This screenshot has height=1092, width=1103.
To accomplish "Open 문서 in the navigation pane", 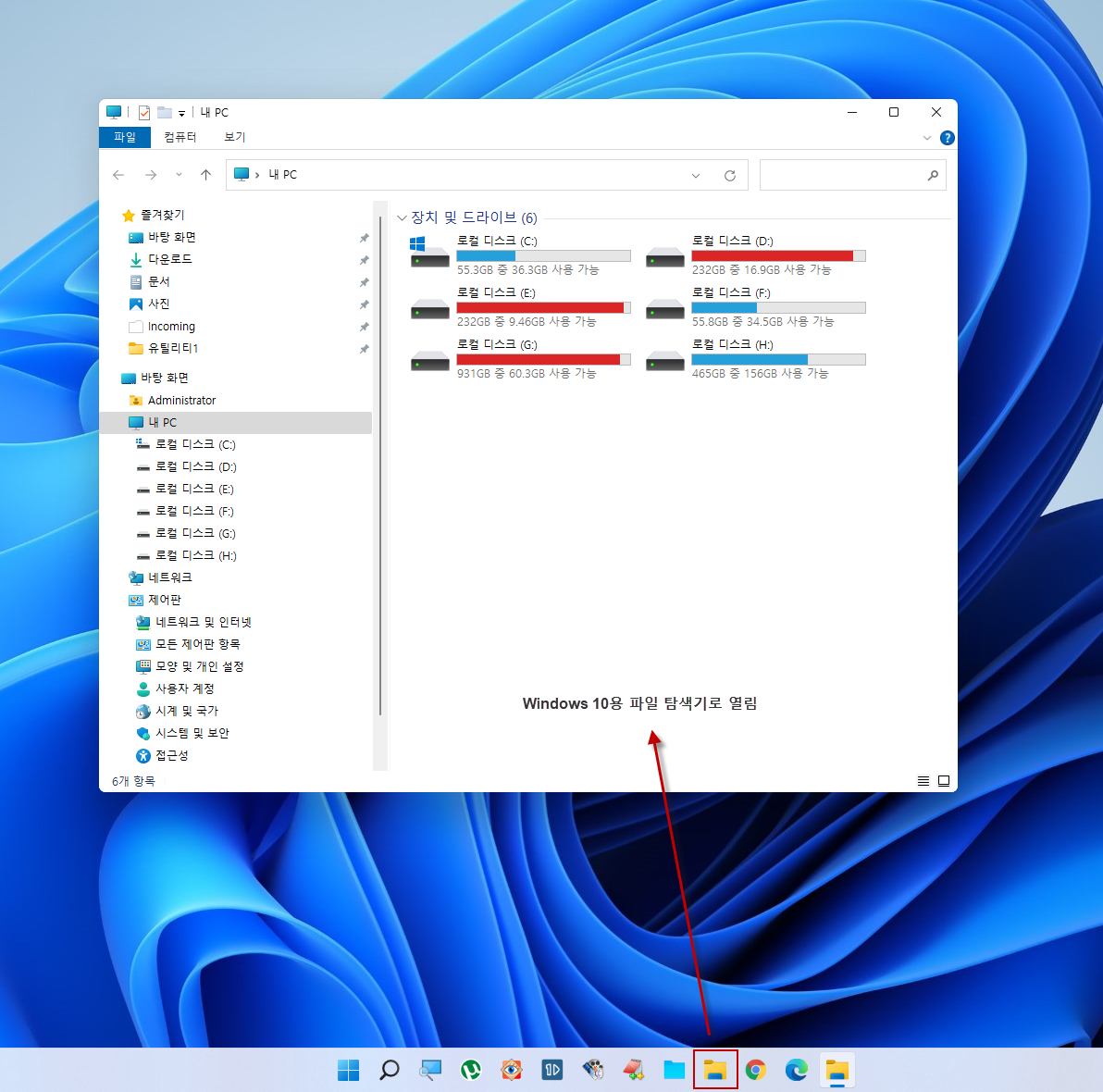I will (159, 282).
